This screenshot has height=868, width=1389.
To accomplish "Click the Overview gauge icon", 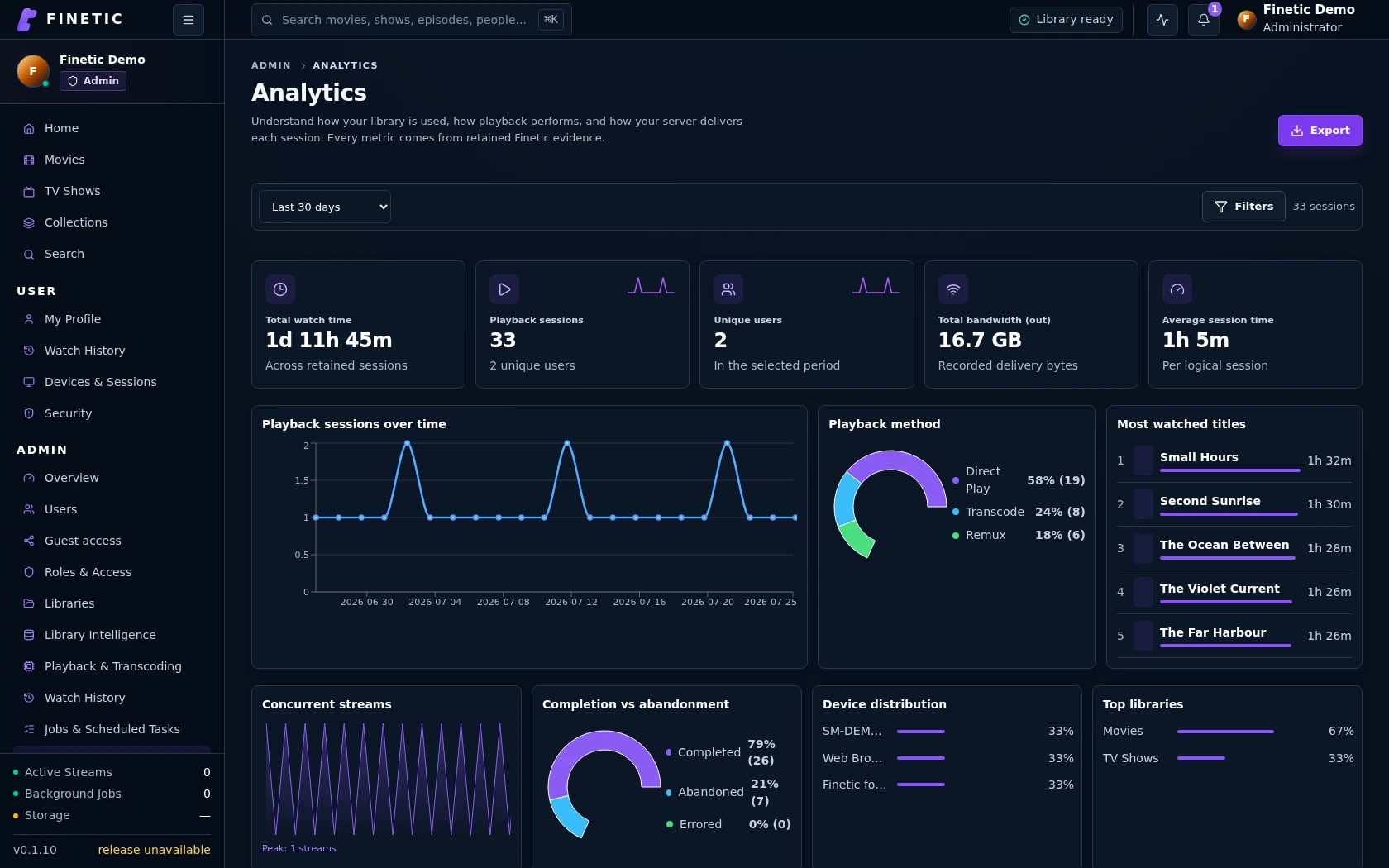I will [x=29, y=478].
